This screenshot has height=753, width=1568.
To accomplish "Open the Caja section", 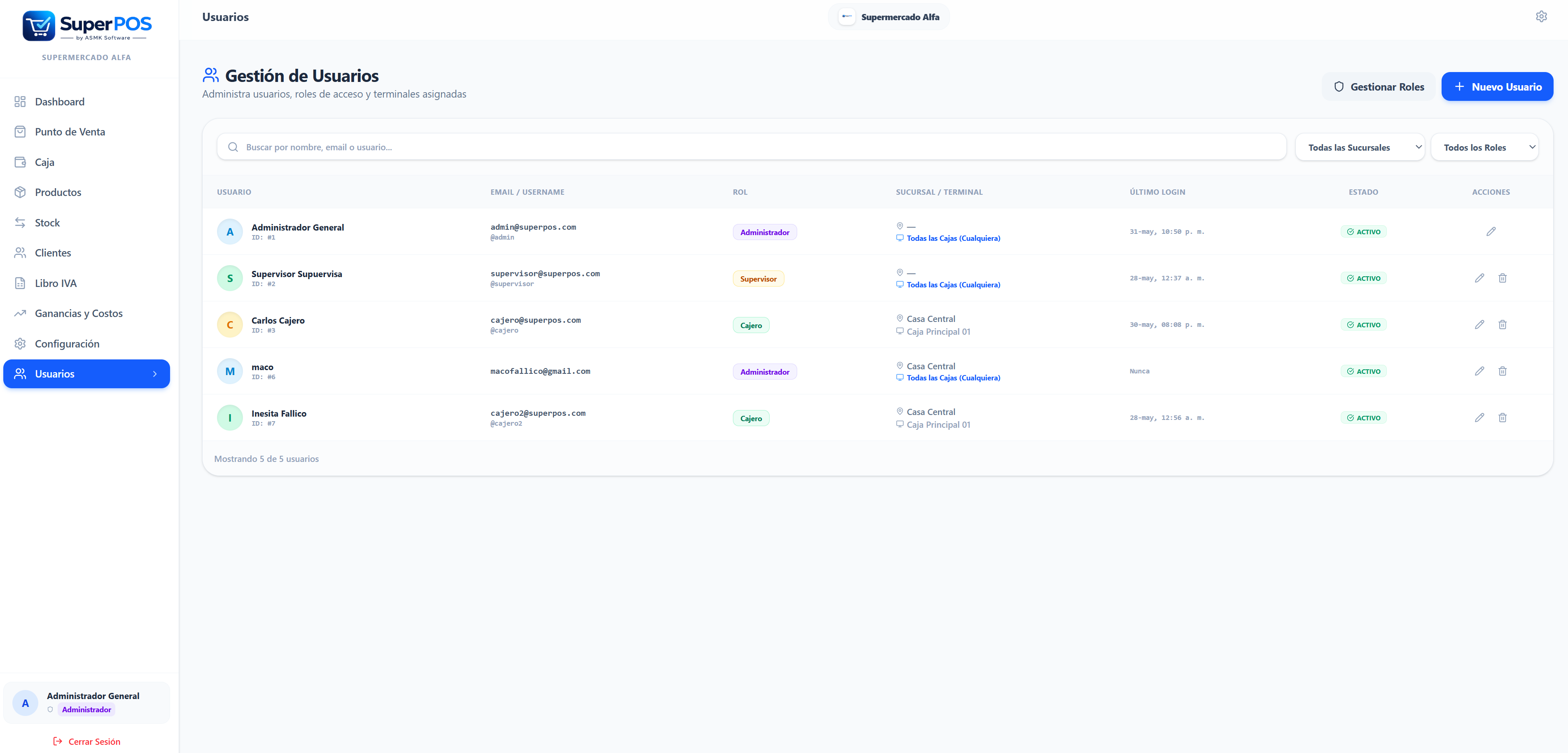I will [86, 163].
